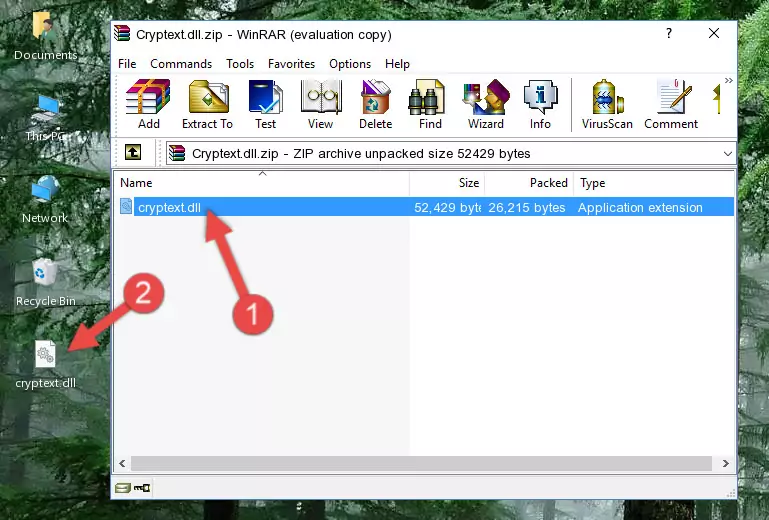Click the WinRAR title bar app icon
769x520 pixels.
122,33
